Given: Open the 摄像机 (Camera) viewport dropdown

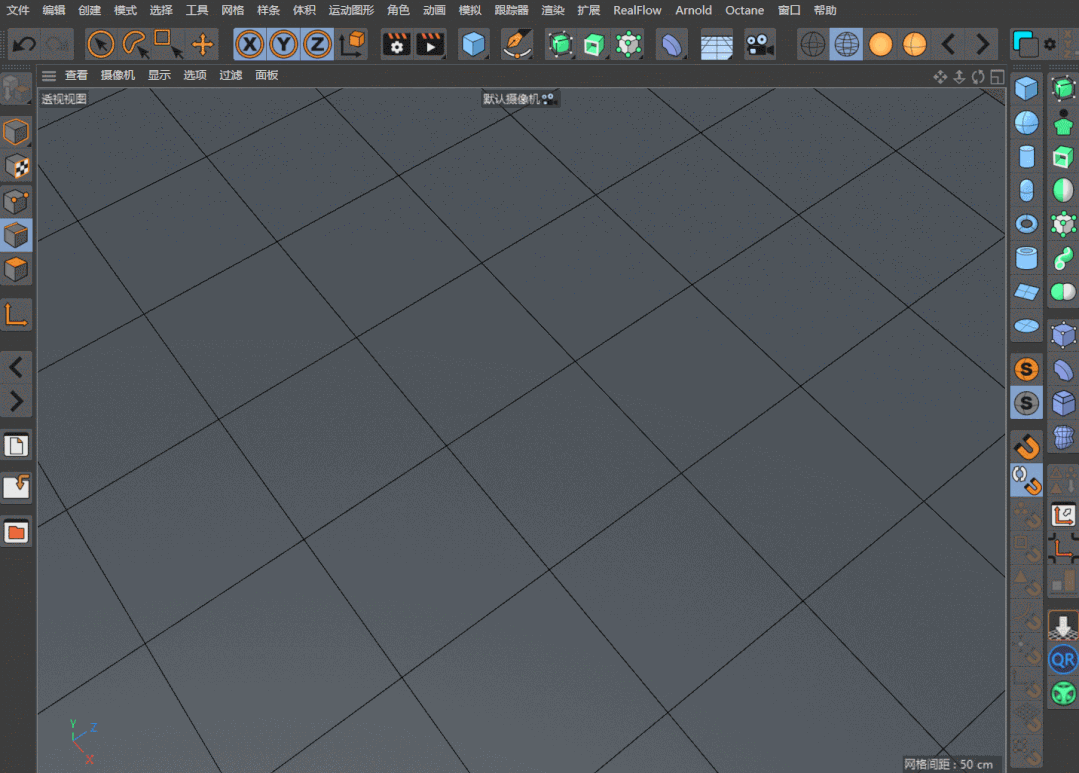Looking at the screenshot, I should pos(117,75).
